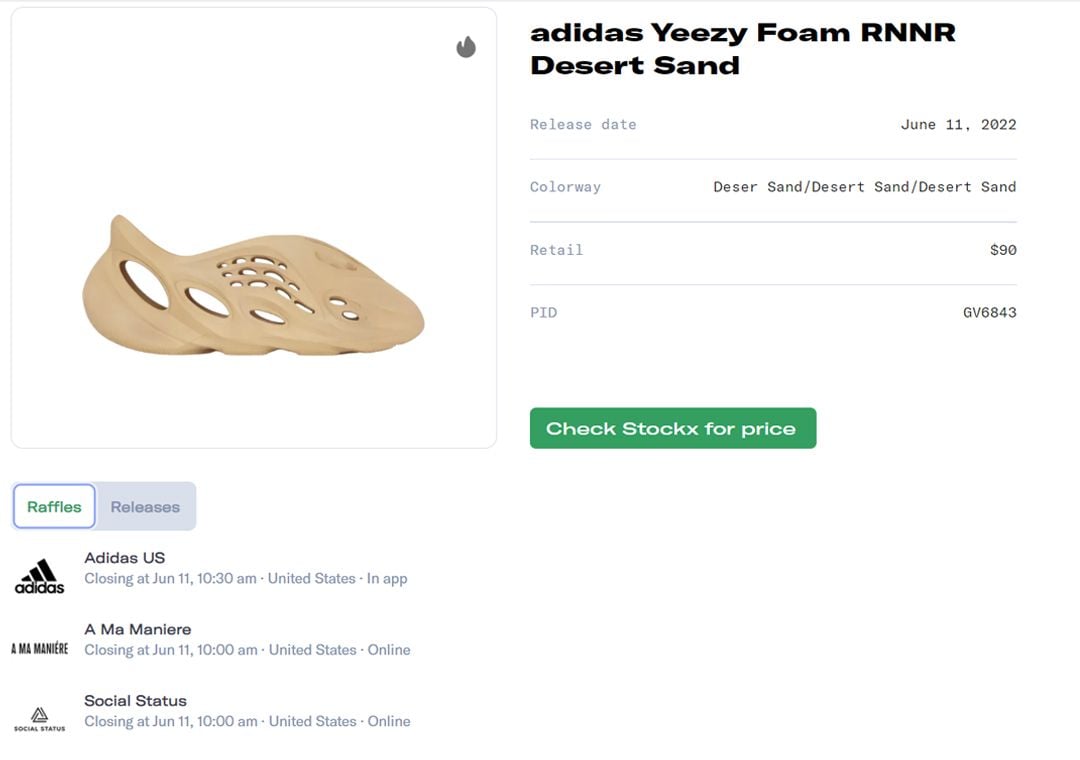Click A Ma Maniere closing time details
Image resolution: width=1080 pixels, height=760 pixels.
(x=247, y=649)
